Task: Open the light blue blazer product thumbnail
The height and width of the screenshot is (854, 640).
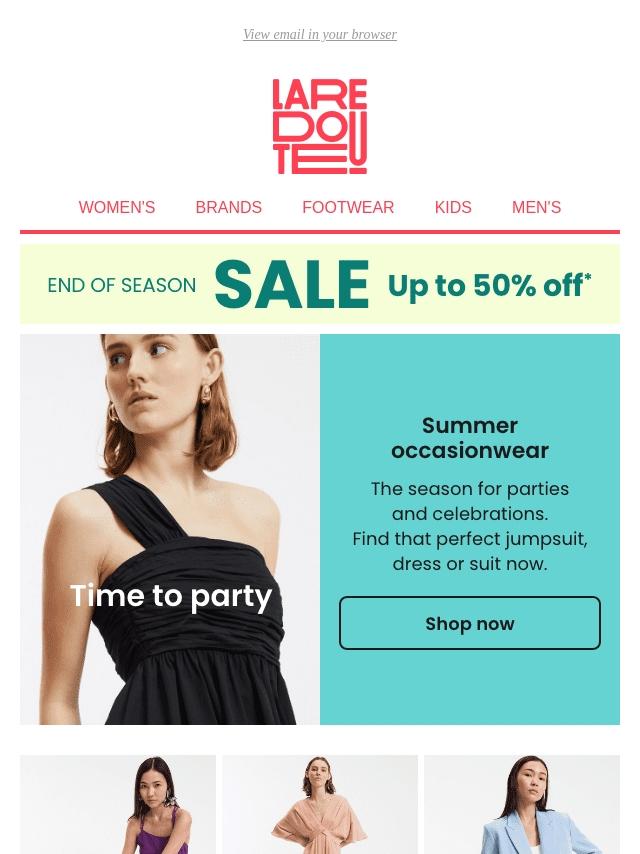Action: pyautogui.click(x=522, y=804)
